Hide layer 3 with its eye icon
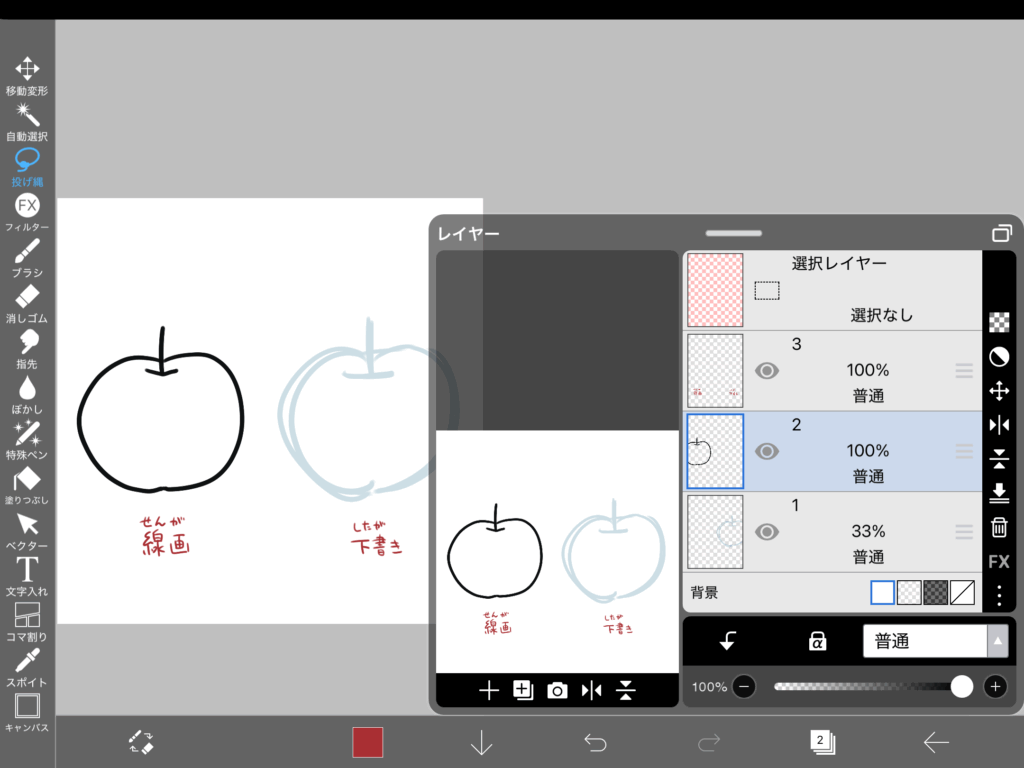The height and width of the screenshot is (768, 1024). pyautogui.click(x=767, y=371)
